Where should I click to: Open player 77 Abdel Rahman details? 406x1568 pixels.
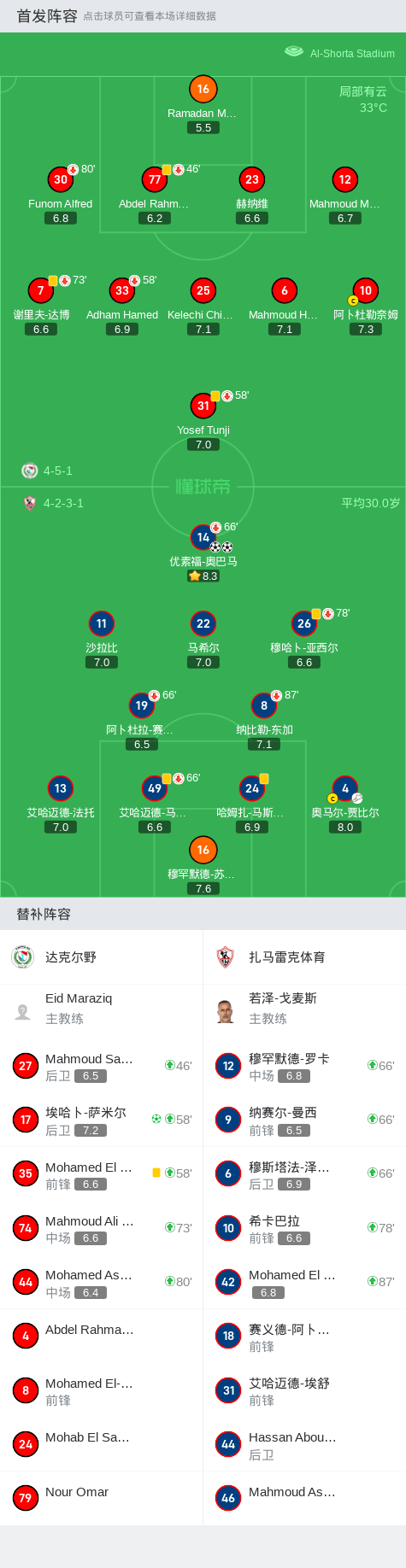[x=155, y=179]
